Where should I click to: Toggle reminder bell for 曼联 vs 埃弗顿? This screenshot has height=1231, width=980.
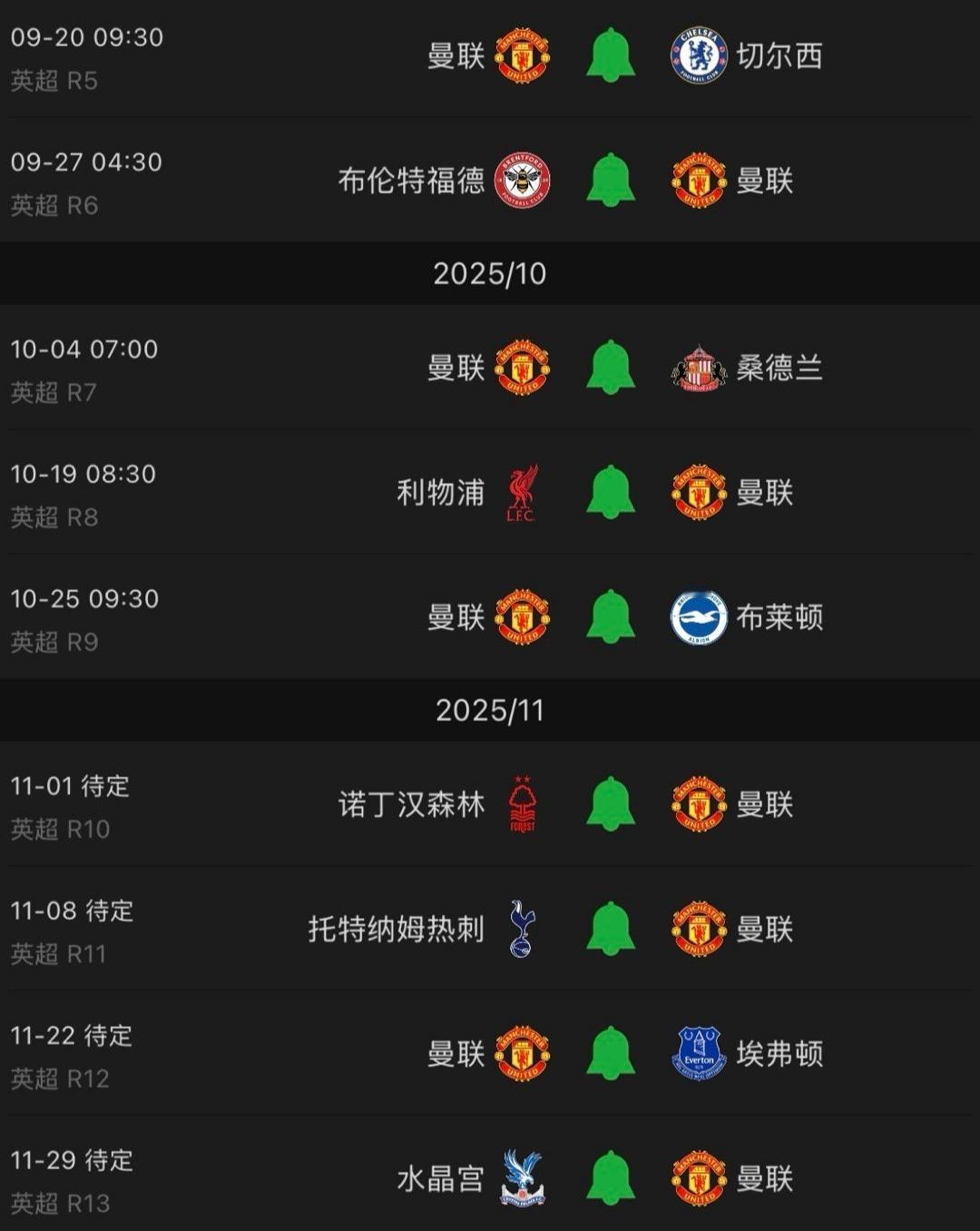click(x=611, y=1053)
